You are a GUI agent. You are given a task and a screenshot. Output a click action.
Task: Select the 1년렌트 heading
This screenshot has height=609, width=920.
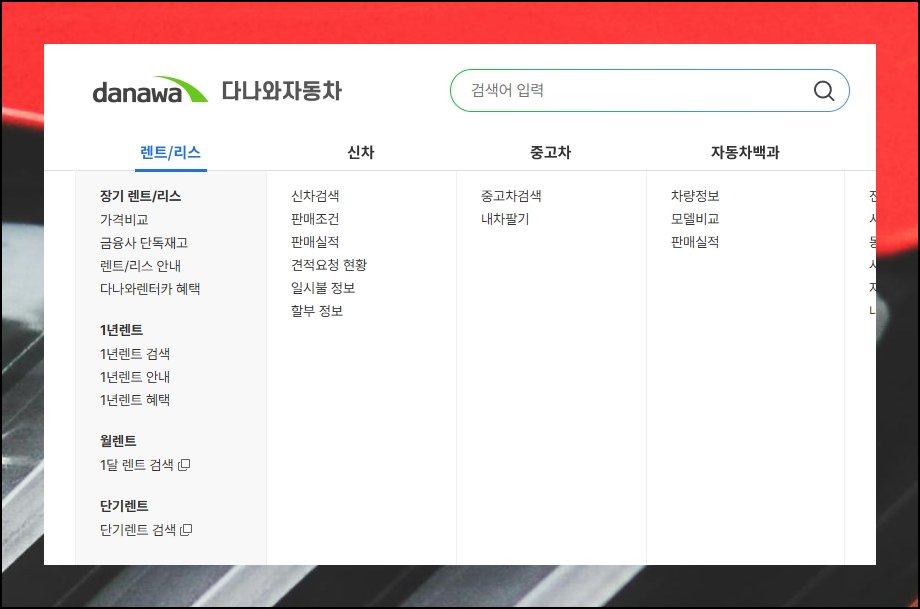(x=121, y=330)
